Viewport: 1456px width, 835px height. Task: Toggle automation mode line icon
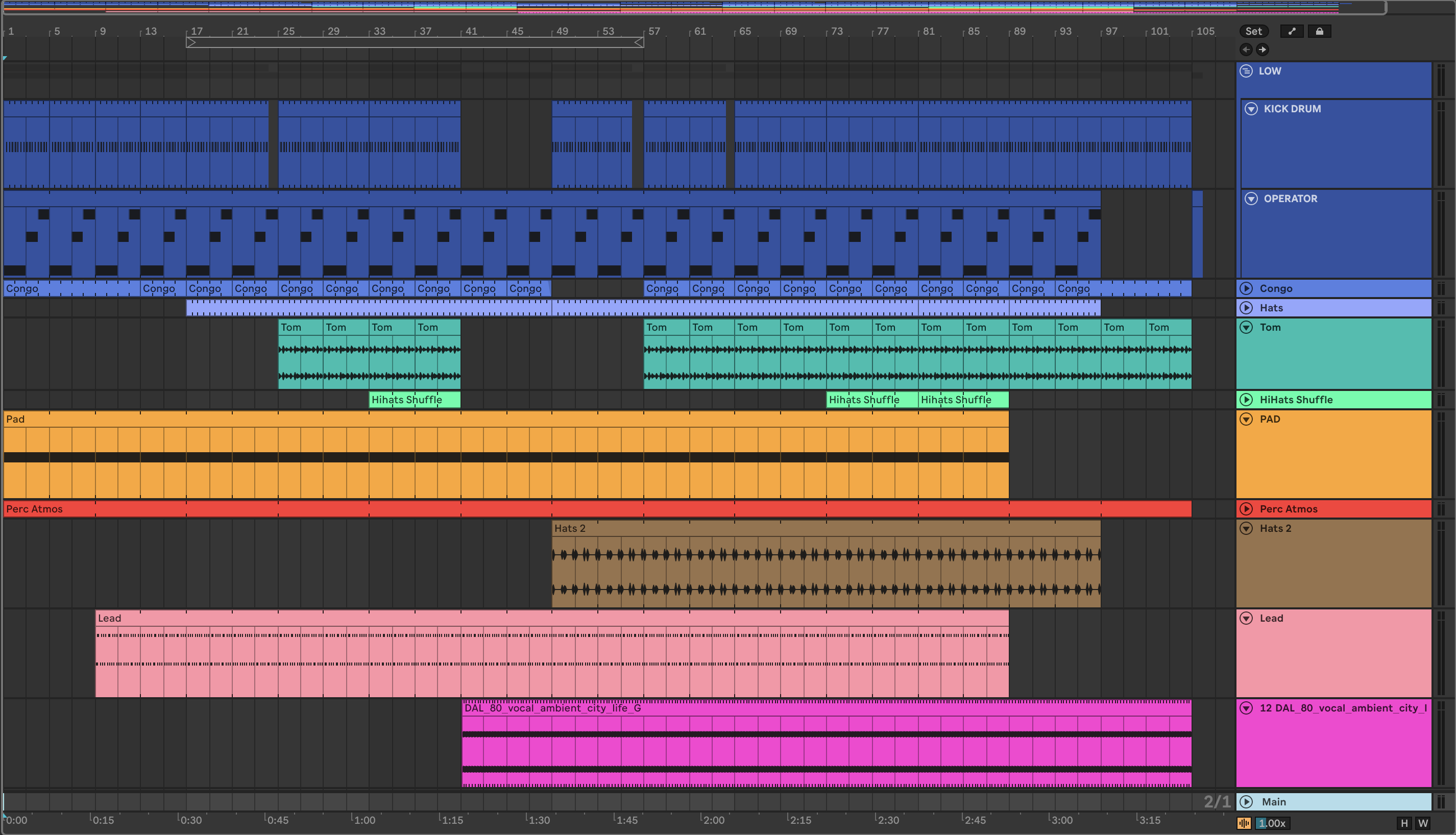(x=1292, y=32)
